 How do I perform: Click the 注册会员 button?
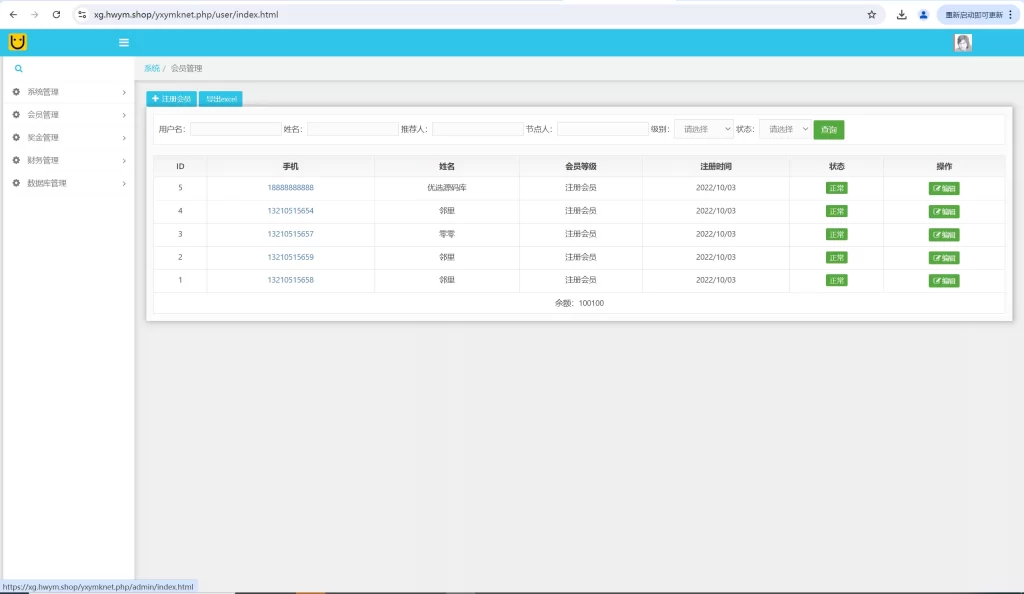click(171, 99)
